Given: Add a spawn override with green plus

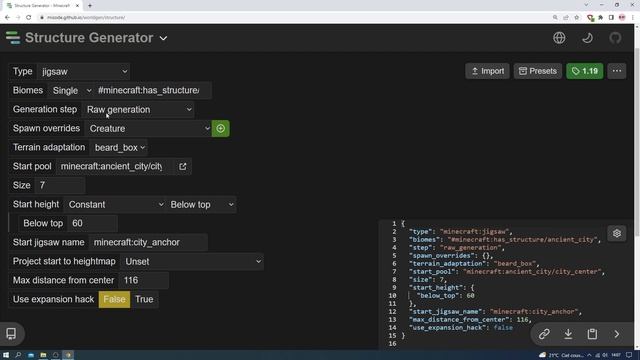Looking at the screenshot, I should tap(220, 129).
